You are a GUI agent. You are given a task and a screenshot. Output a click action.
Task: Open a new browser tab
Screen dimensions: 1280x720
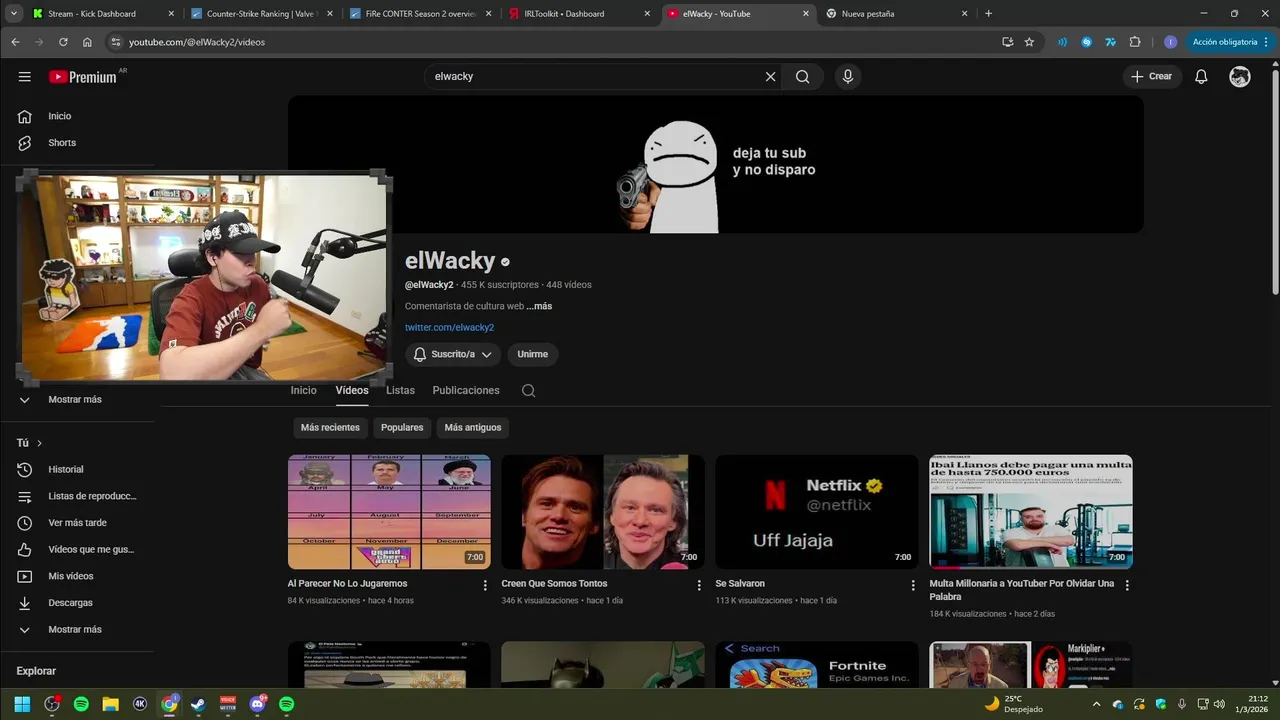(989, 13)
